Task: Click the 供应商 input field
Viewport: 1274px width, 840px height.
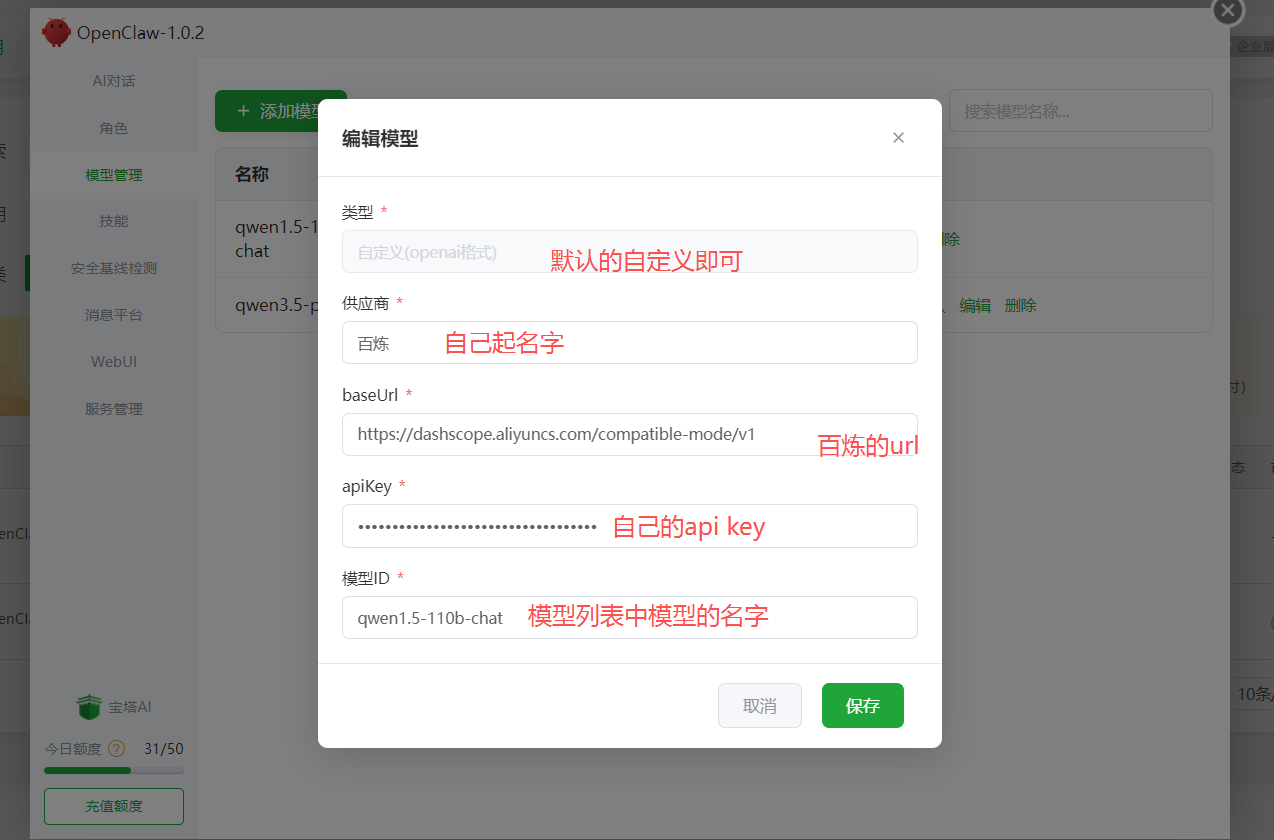Action: point(630,343)
